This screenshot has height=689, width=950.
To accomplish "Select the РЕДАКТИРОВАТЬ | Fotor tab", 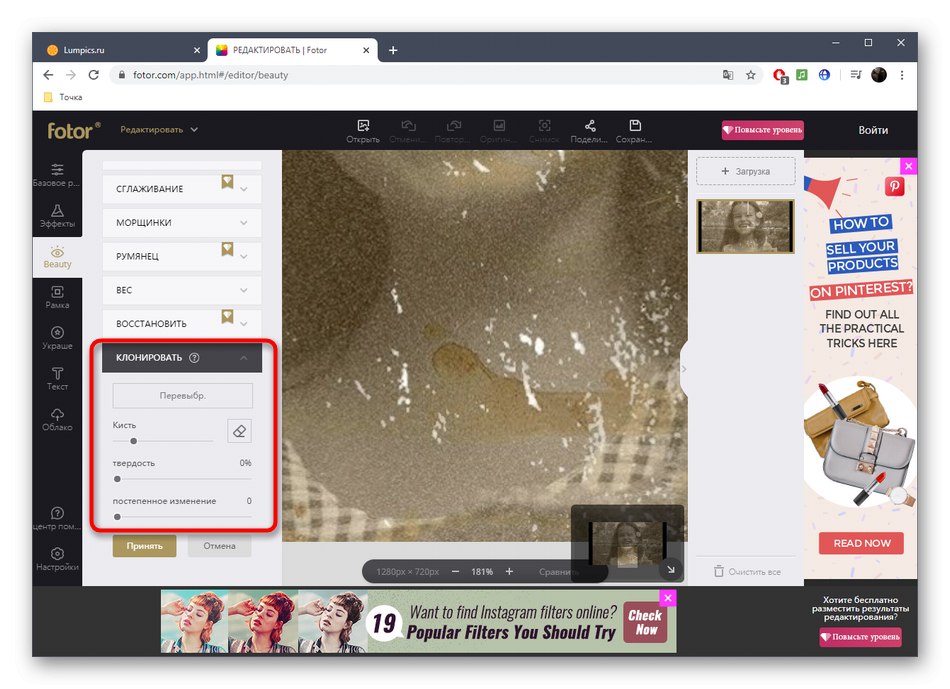I will [293, 50].
